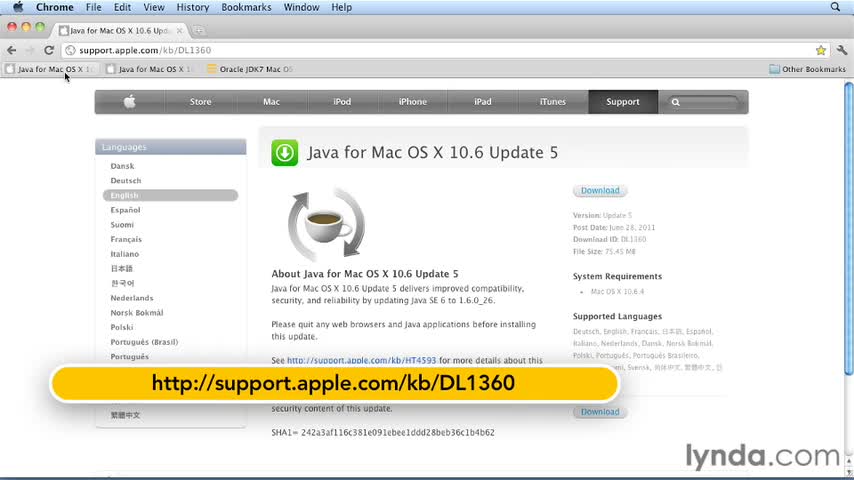Open second Java for Mac OS X bookmark
This screenshot has height=480, width=854.
pyautogui.click(x=149, y=69)
